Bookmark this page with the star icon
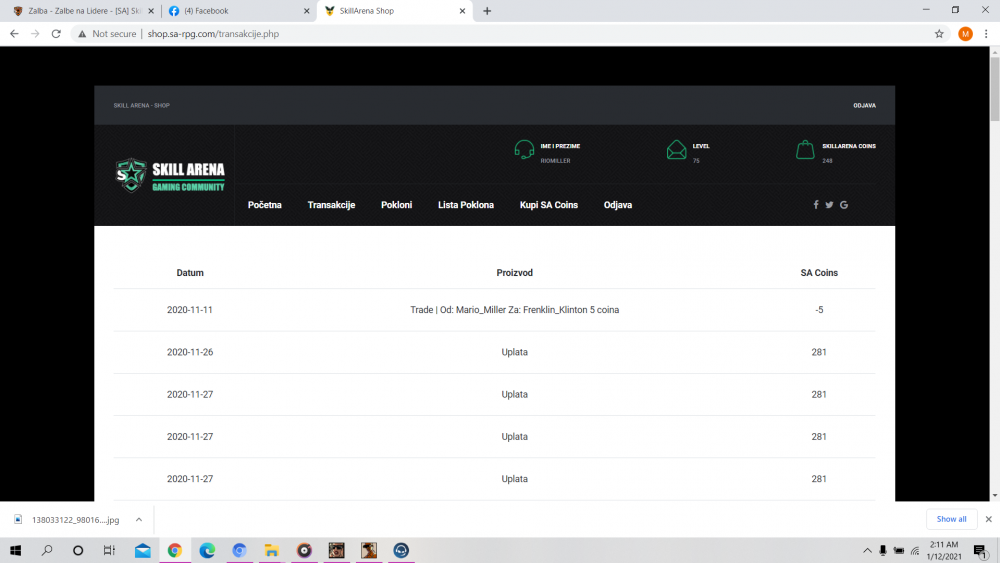Screen dimensions: 1000x563 click(x=939, y=33)
